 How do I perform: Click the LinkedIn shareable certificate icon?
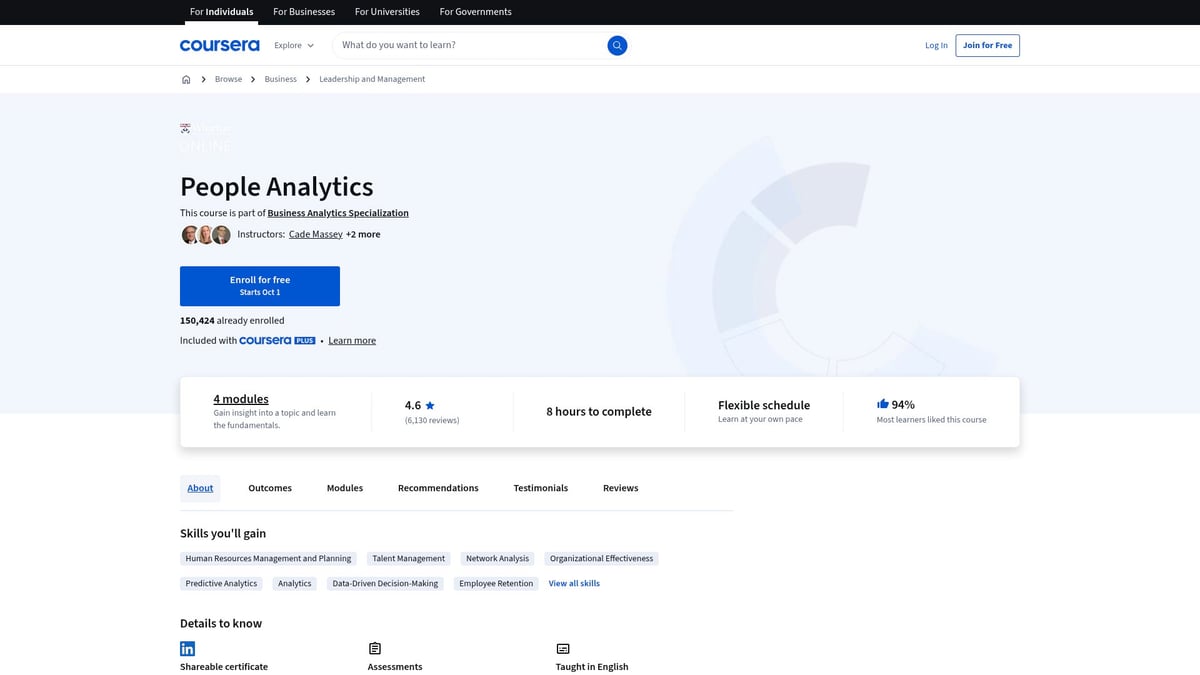(x=187, y=648)
